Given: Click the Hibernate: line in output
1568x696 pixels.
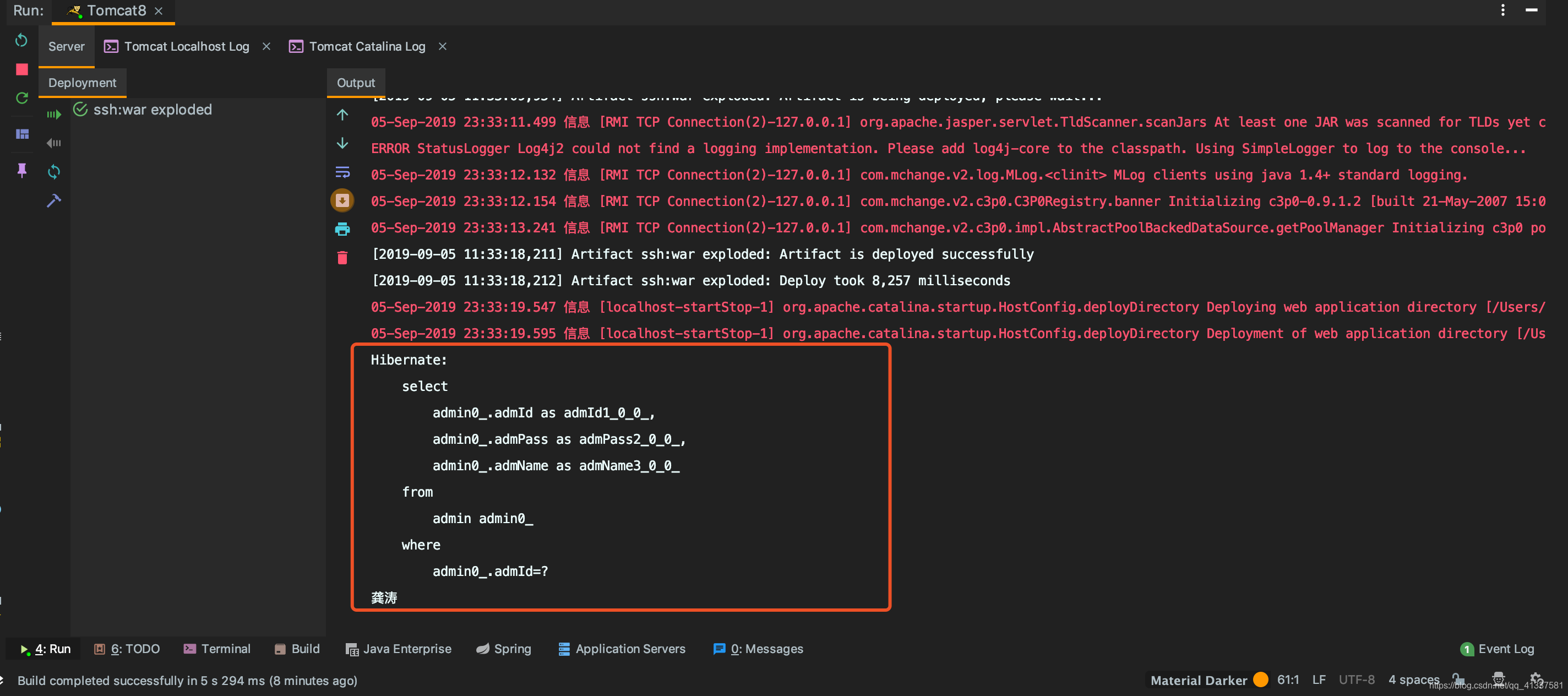Looking at the screenshot, I should [409, 360].
